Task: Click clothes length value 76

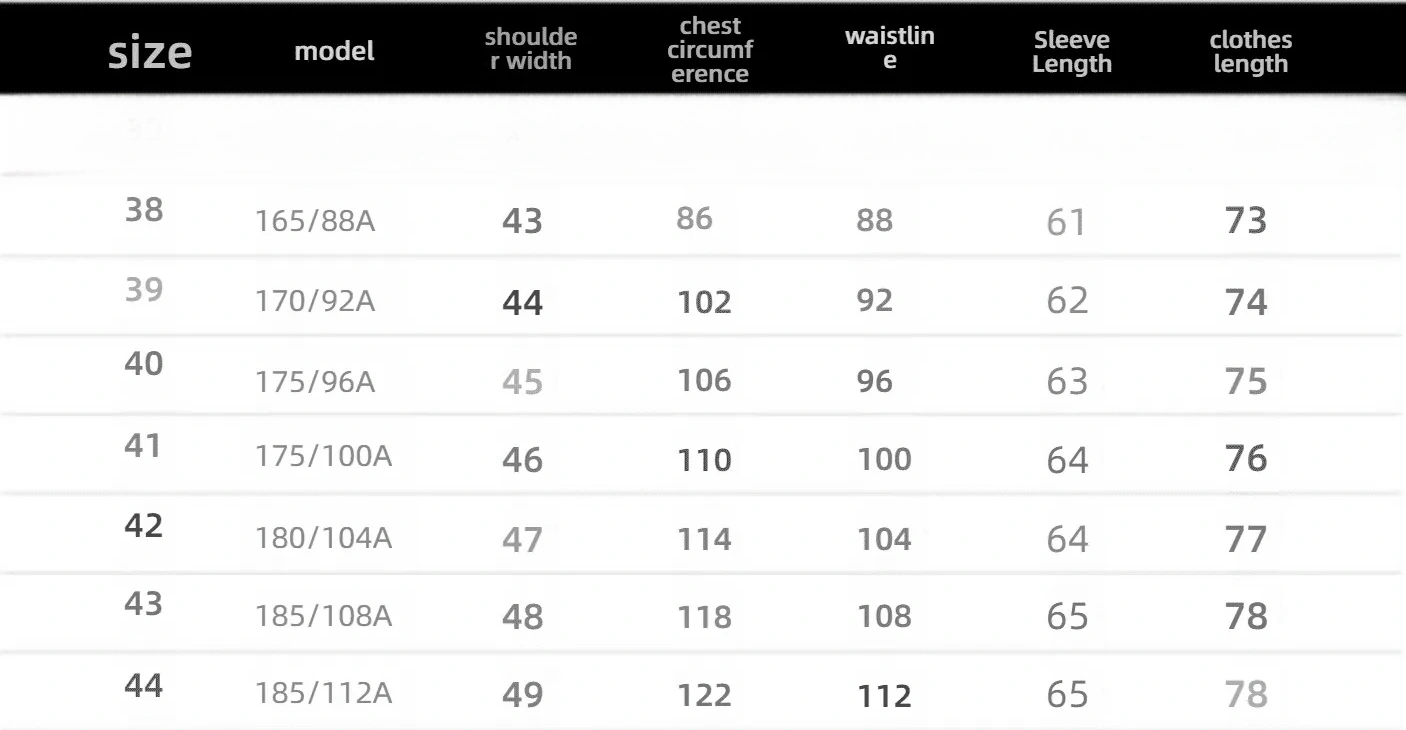Action: 1246,459
